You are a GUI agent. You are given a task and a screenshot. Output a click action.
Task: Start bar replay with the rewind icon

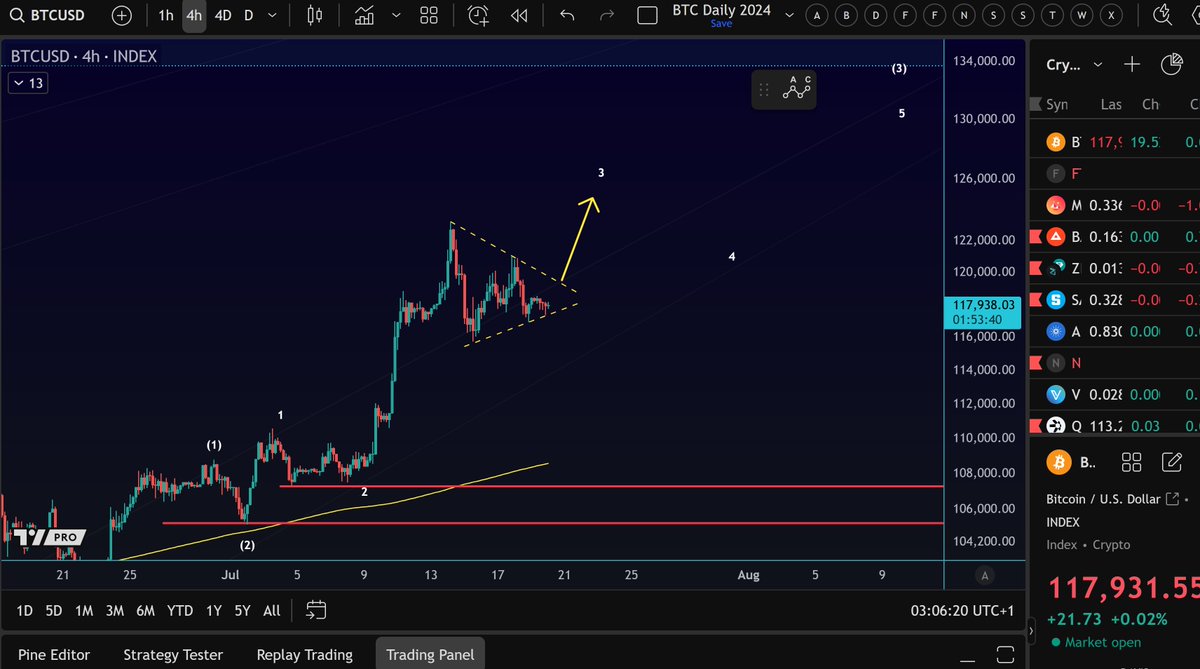[x=518, y=16]
